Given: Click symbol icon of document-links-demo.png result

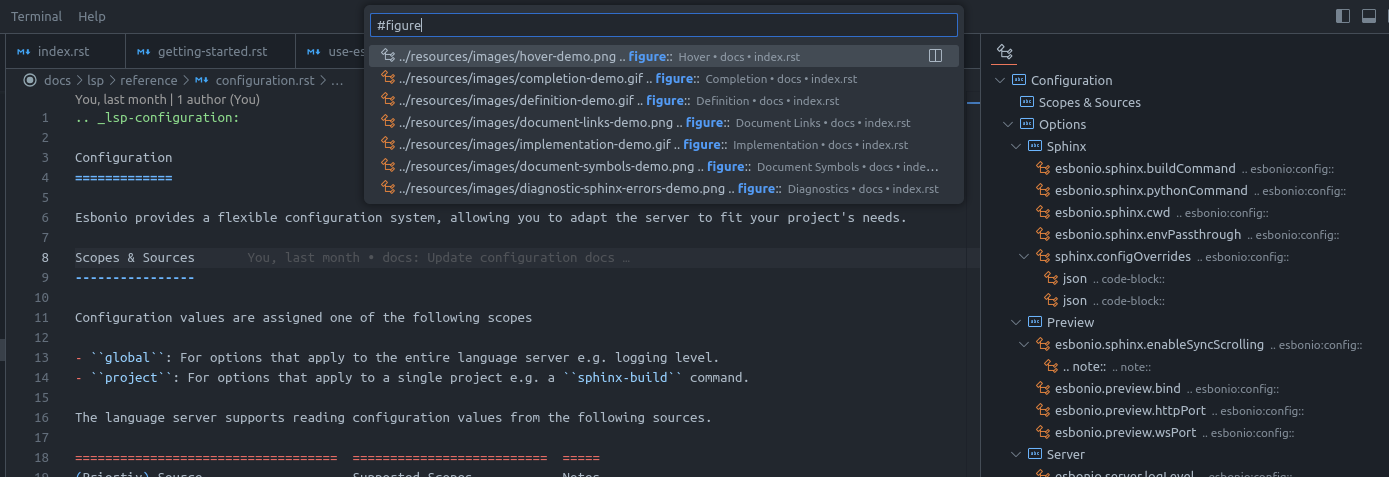Looking at the screenshot, I should click(x=389, y=122).
